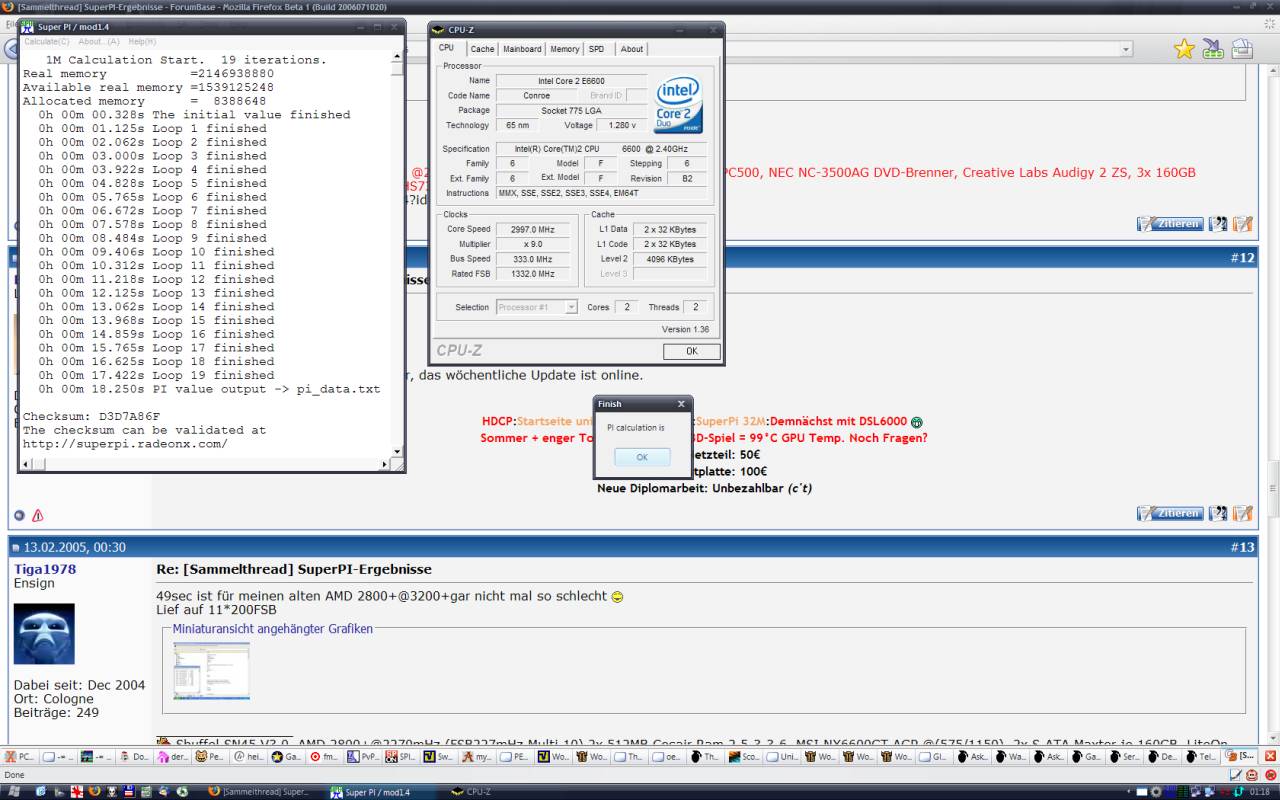
Task: Click multi-quote icon in the upper post
Action: coord(1218,224)
